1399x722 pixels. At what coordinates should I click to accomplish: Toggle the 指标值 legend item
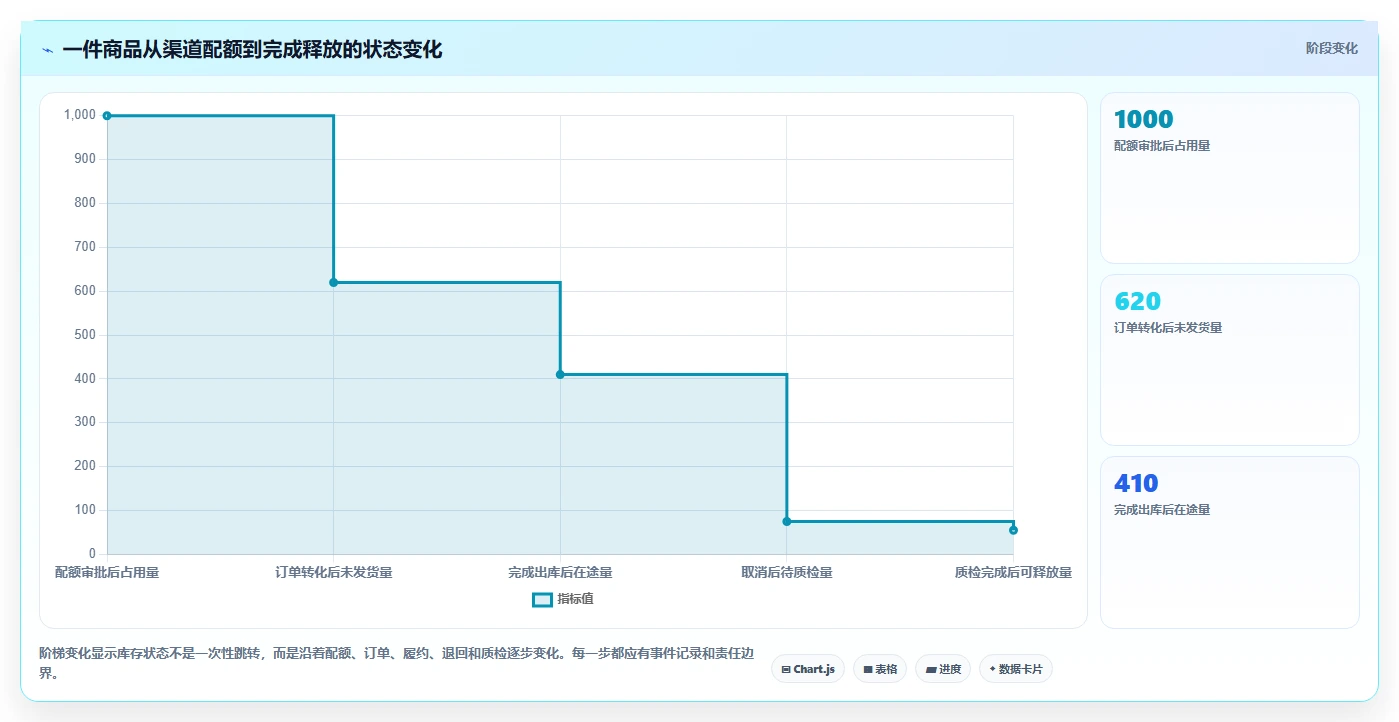563,599
